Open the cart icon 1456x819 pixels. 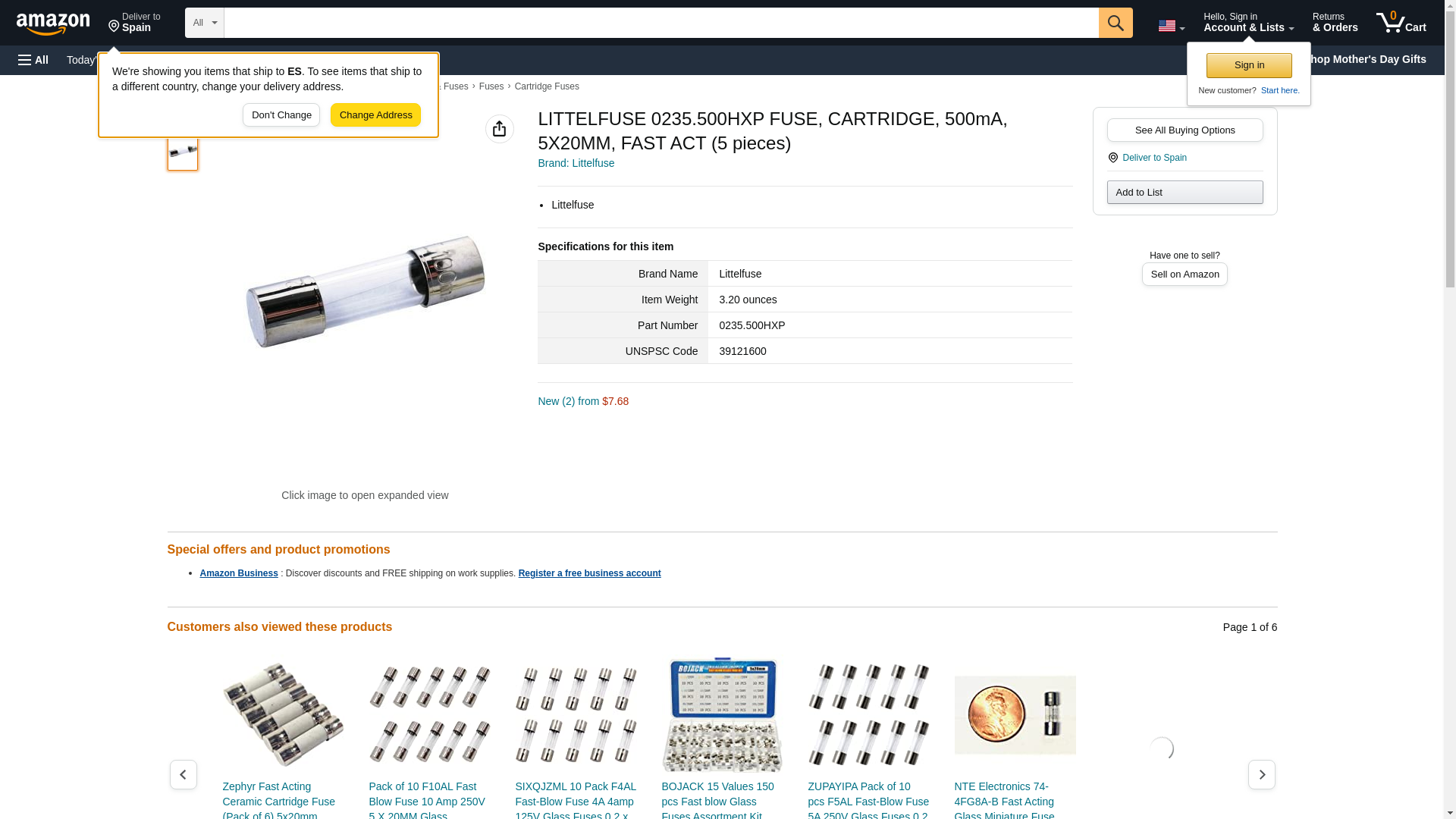pos(1401,23)
